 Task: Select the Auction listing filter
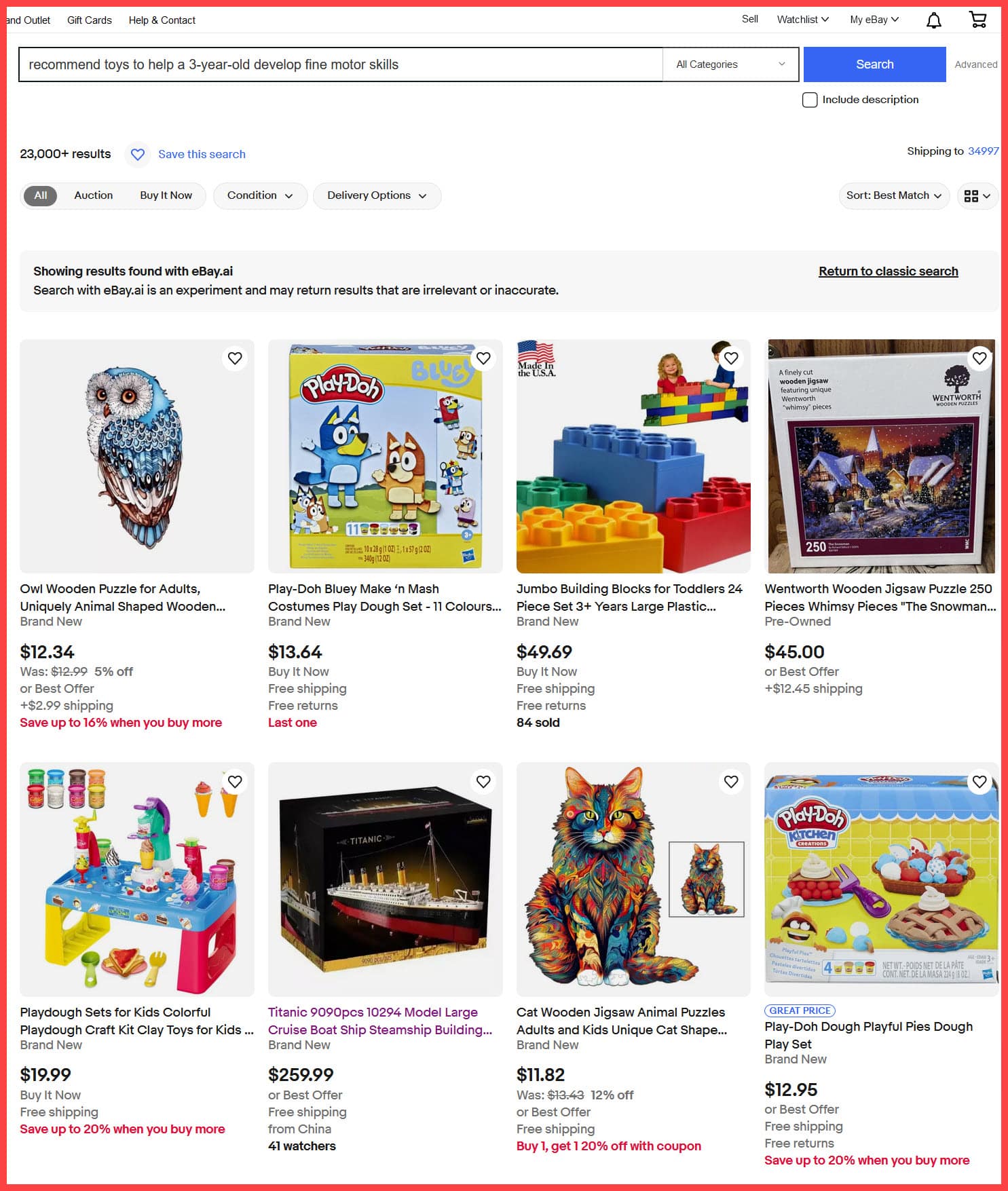click(x=94, y=195)
